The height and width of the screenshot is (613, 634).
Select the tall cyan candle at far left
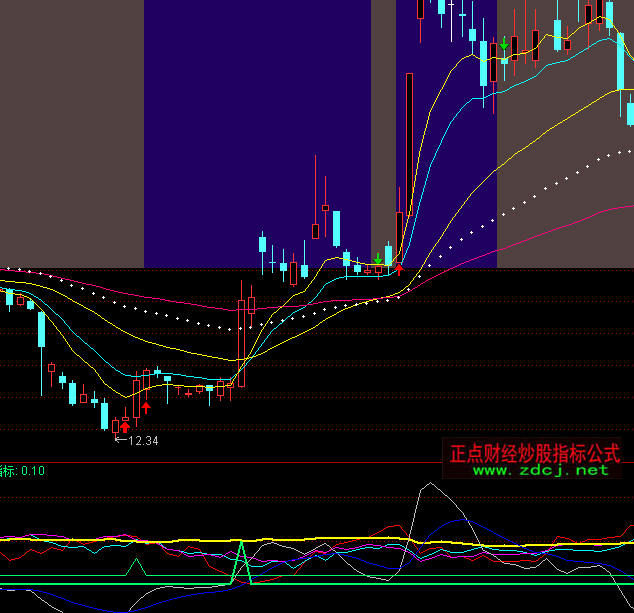[42, 330]
